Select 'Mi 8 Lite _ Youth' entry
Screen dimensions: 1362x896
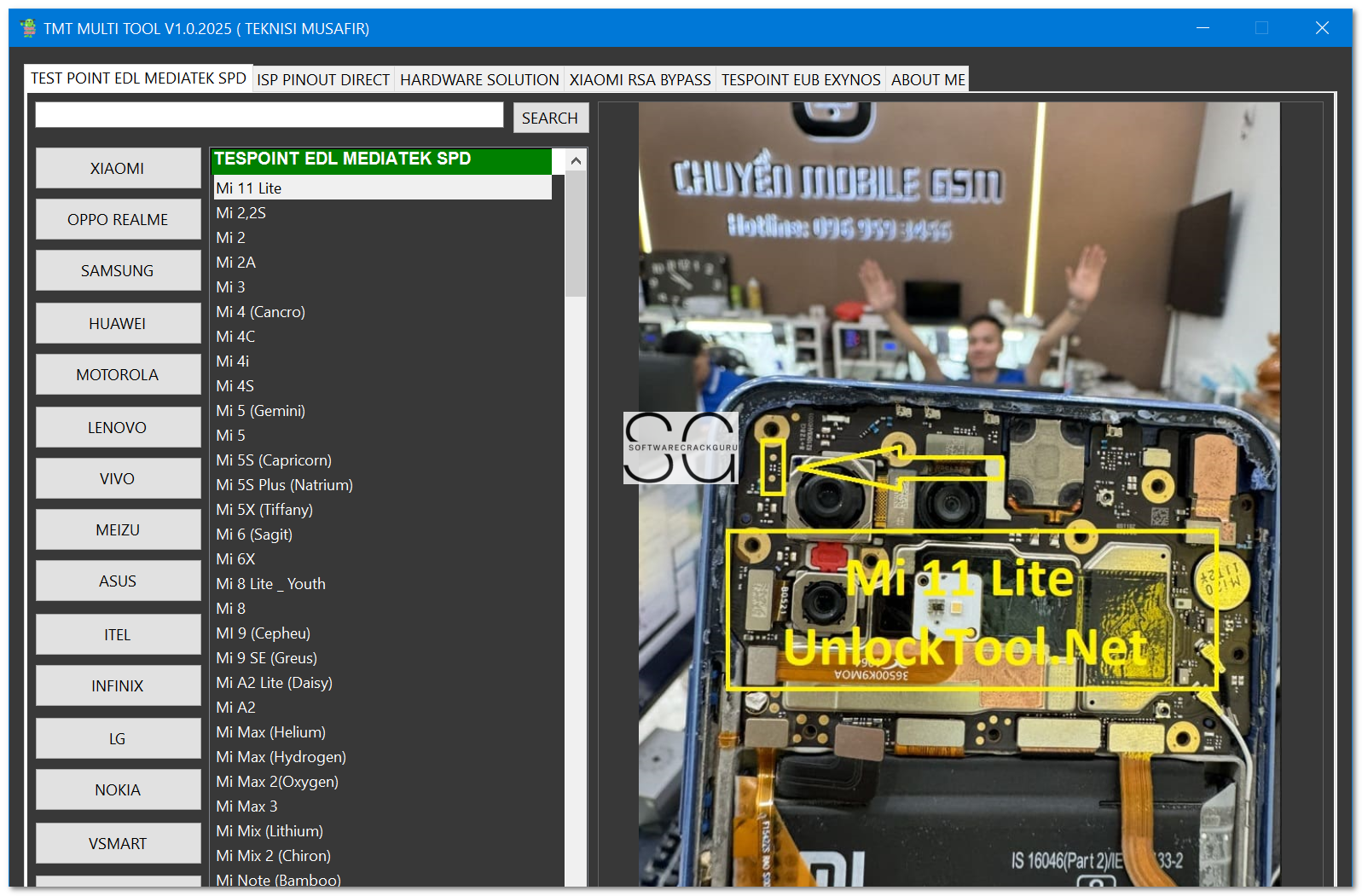[383, 583]
